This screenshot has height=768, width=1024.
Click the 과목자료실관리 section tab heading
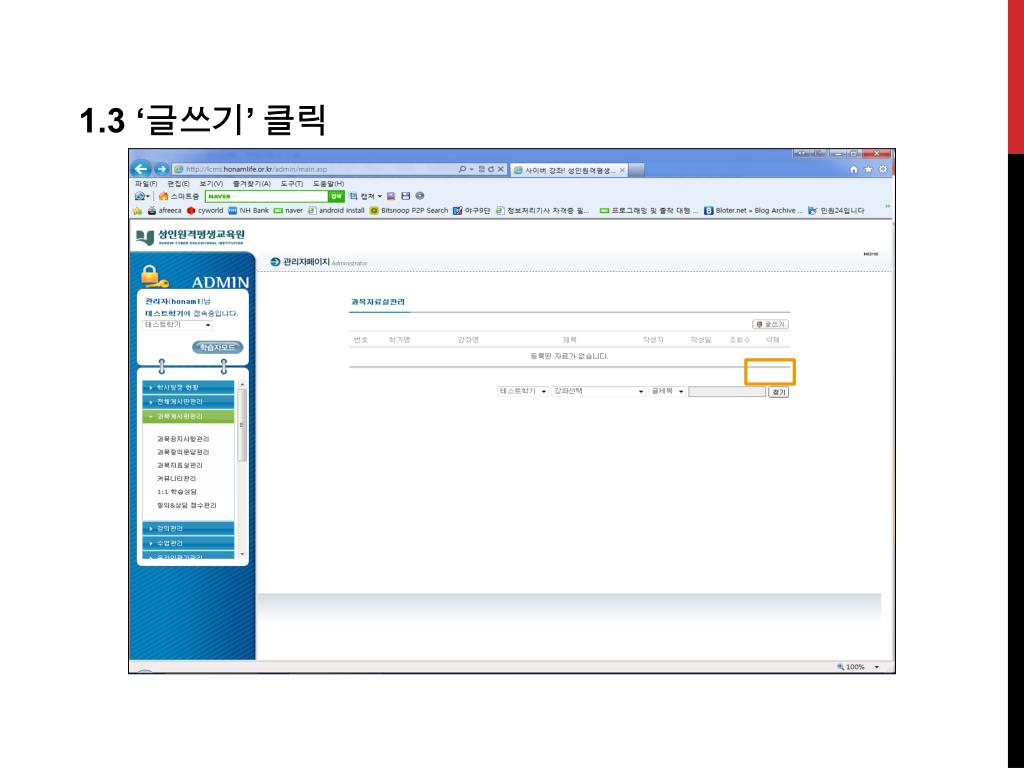point(378,302)
